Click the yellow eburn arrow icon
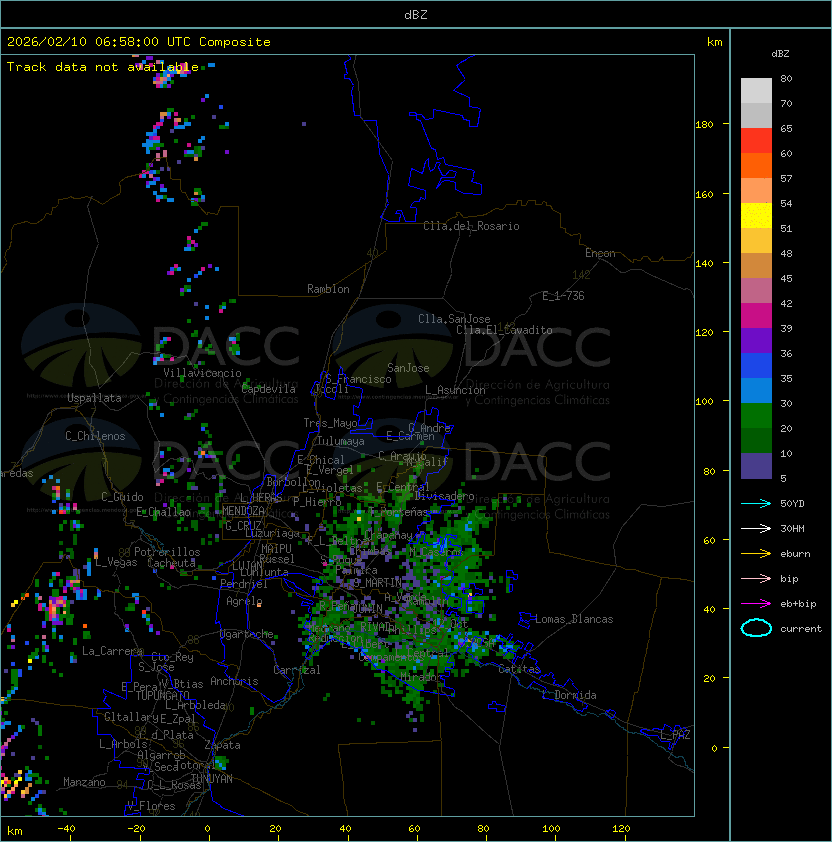The width and height of the screenshot is (832, 842). pyautogui.click(x=756, y=553)
